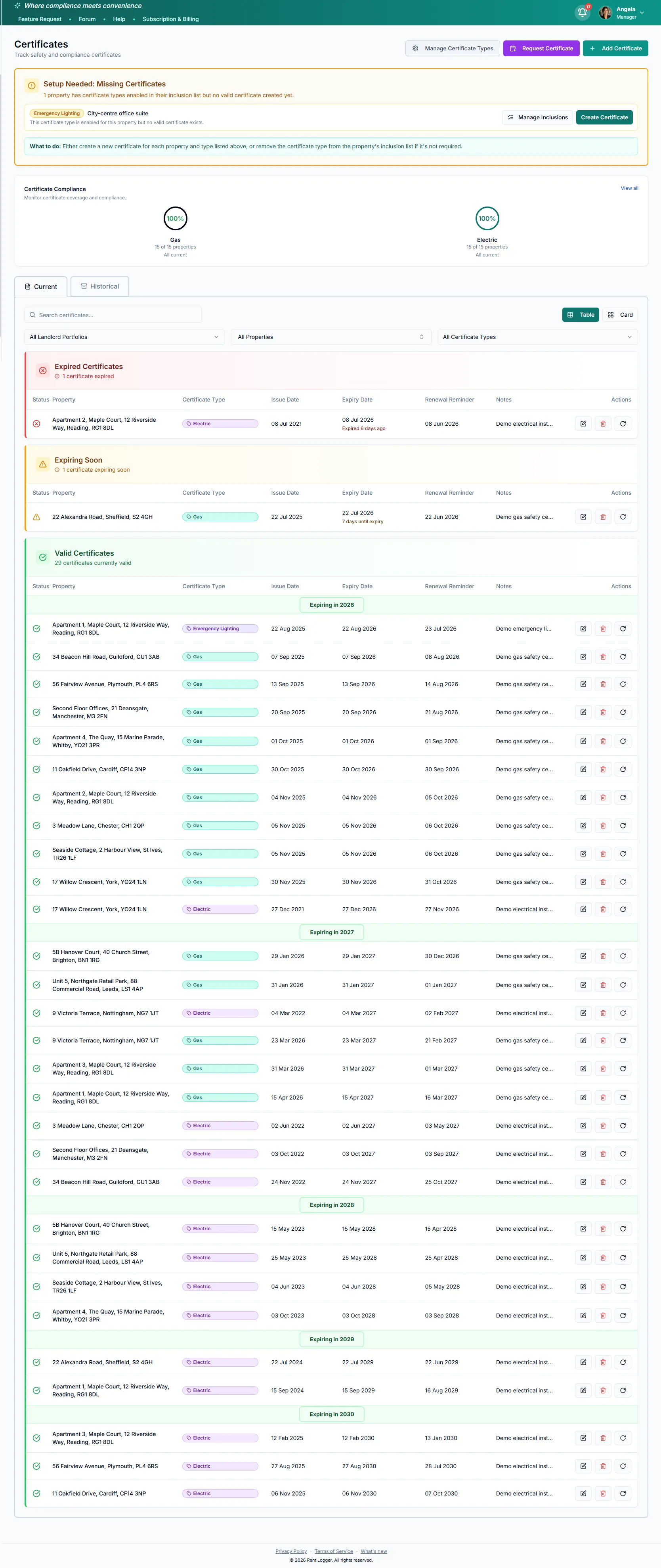Click Manage Inclusions for City-centre office suite
The height and width of the screenshot is (1568, 661).
click(537, 117)
